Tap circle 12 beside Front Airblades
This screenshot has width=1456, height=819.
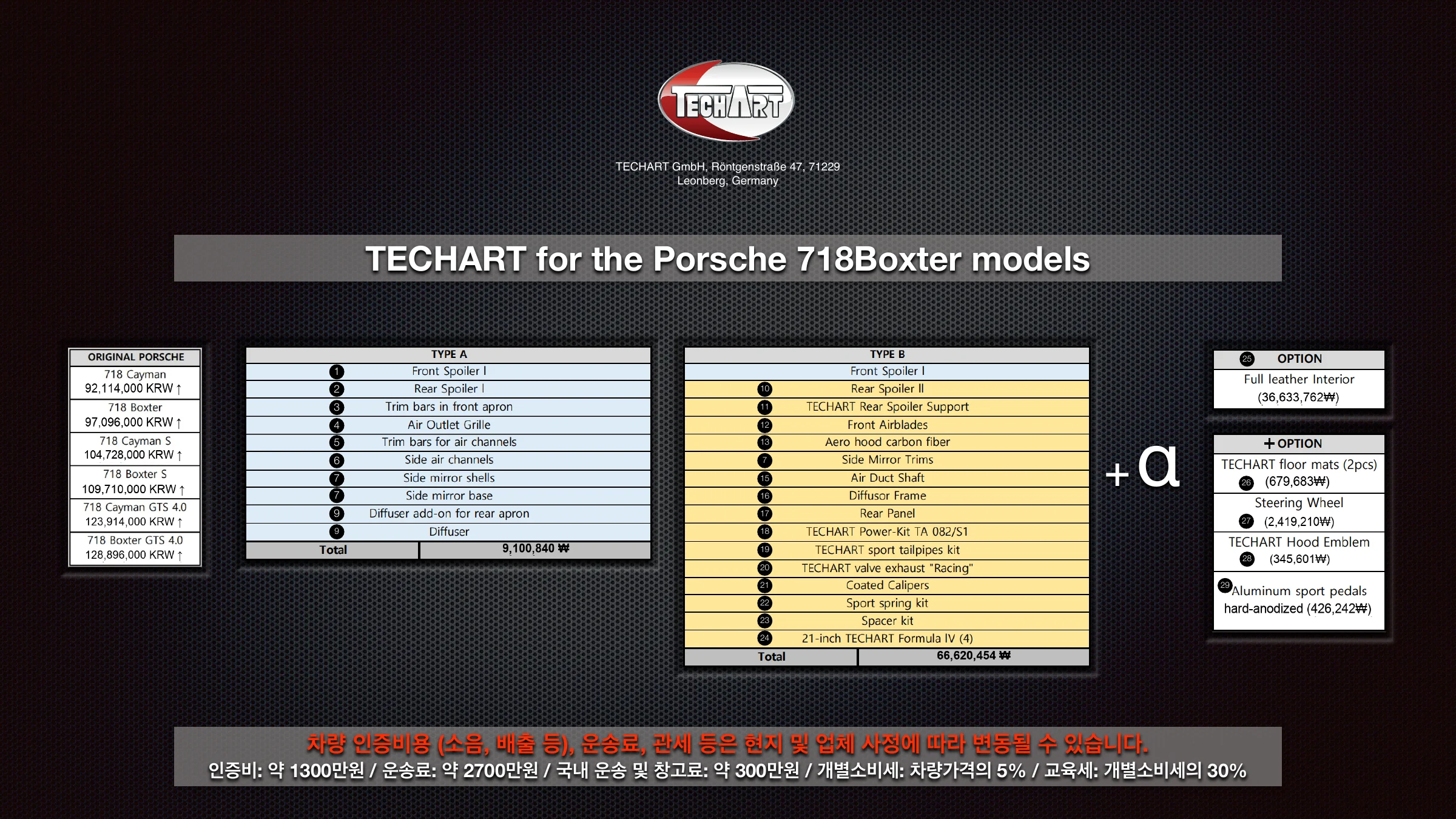coord(765,425)
